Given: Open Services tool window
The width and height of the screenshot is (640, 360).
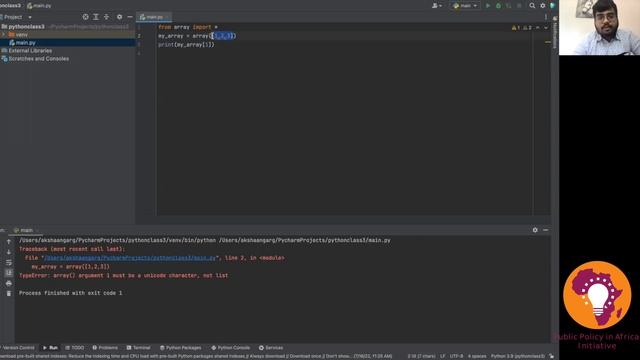Looking at the screenshot, I should coord(271,348).
